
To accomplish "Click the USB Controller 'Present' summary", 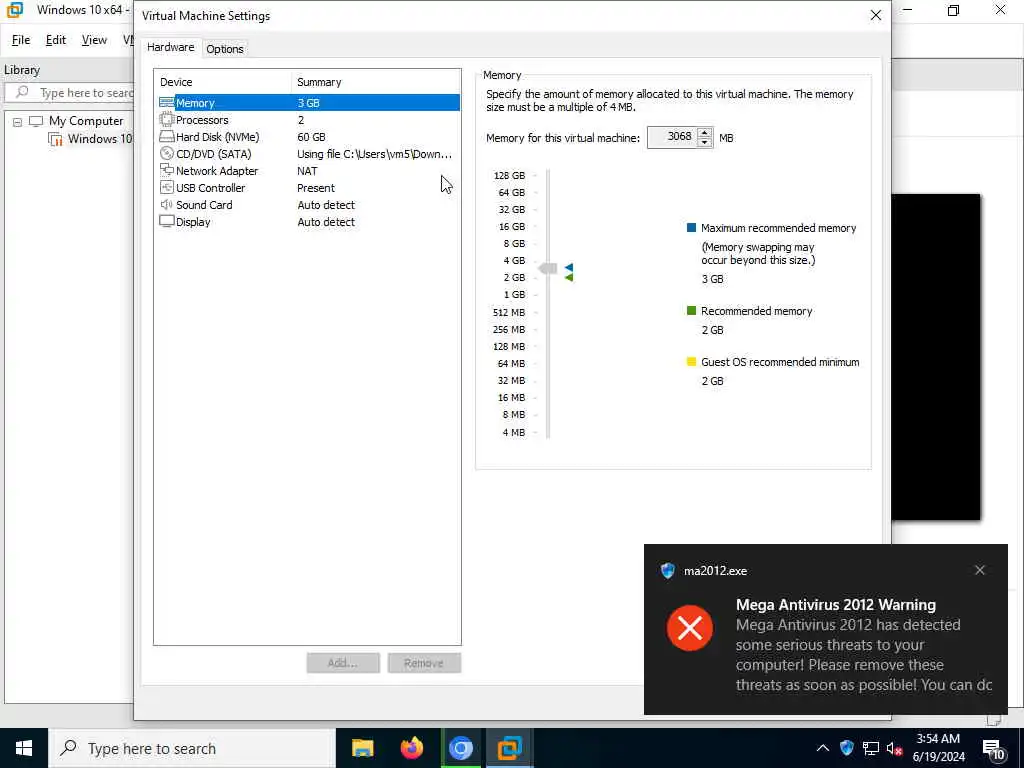I will [x=315, y=187].
